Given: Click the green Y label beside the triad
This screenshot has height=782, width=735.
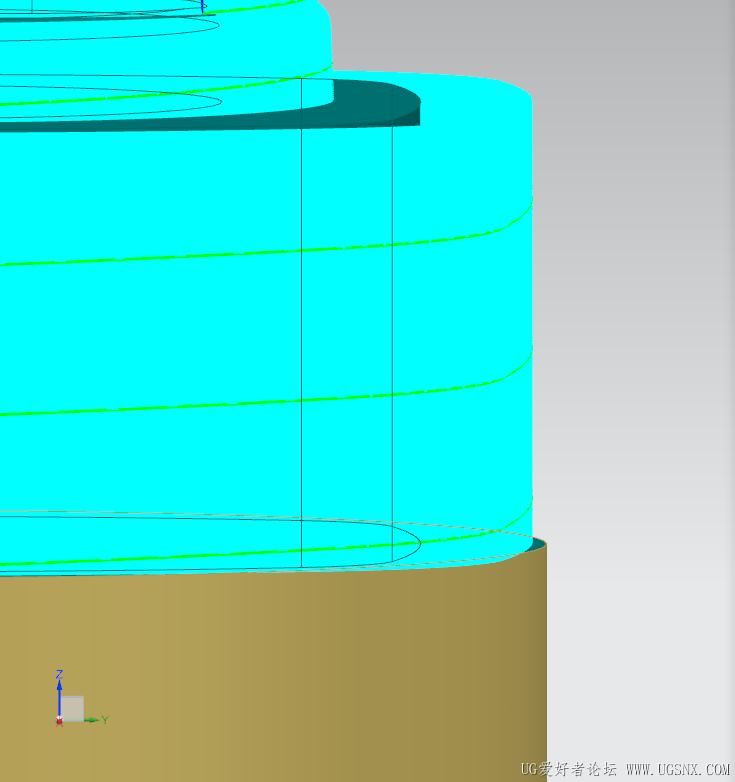Looking at the screenshot, I should point(104,719).
